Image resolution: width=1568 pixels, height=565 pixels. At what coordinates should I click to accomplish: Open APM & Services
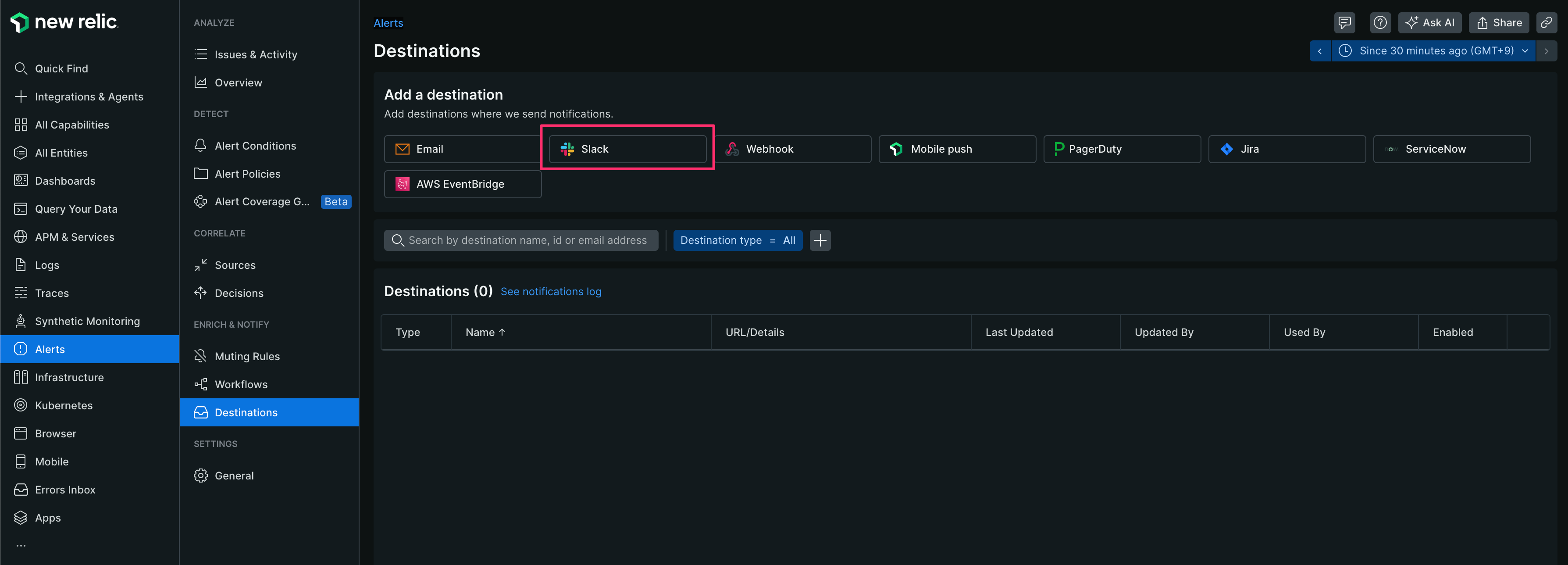tap(74, 237)
